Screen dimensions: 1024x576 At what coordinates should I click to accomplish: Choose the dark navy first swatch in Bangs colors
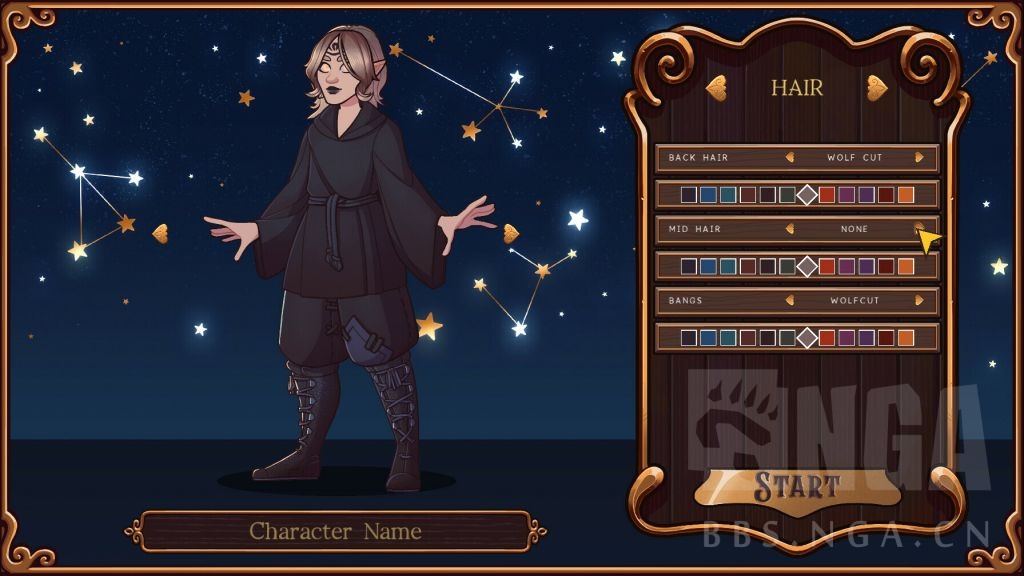pos(688,338)
